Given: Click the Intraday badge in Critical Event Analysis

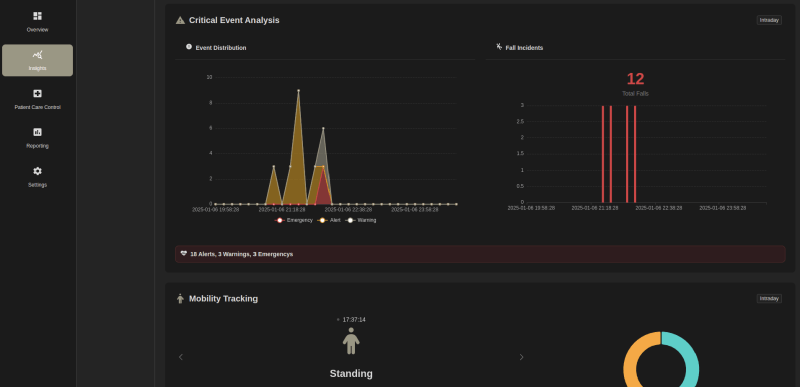Looking at the screenshot, I should coord(769,20).
